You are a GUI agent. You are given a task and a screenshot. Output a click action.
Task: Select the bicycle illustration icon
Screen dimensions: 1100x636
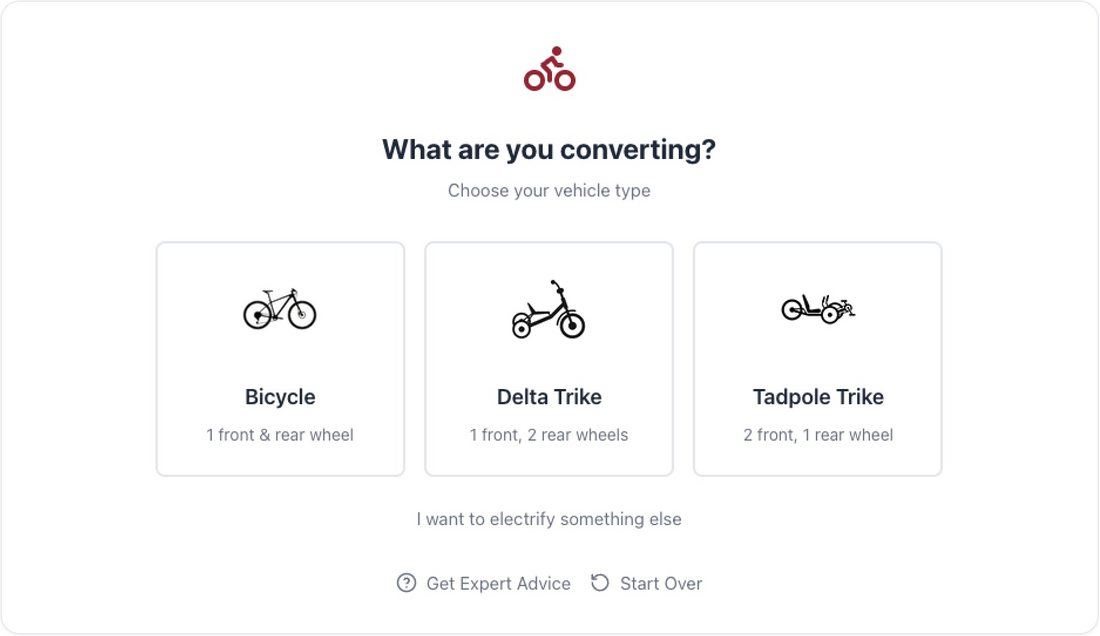point(280,309)
